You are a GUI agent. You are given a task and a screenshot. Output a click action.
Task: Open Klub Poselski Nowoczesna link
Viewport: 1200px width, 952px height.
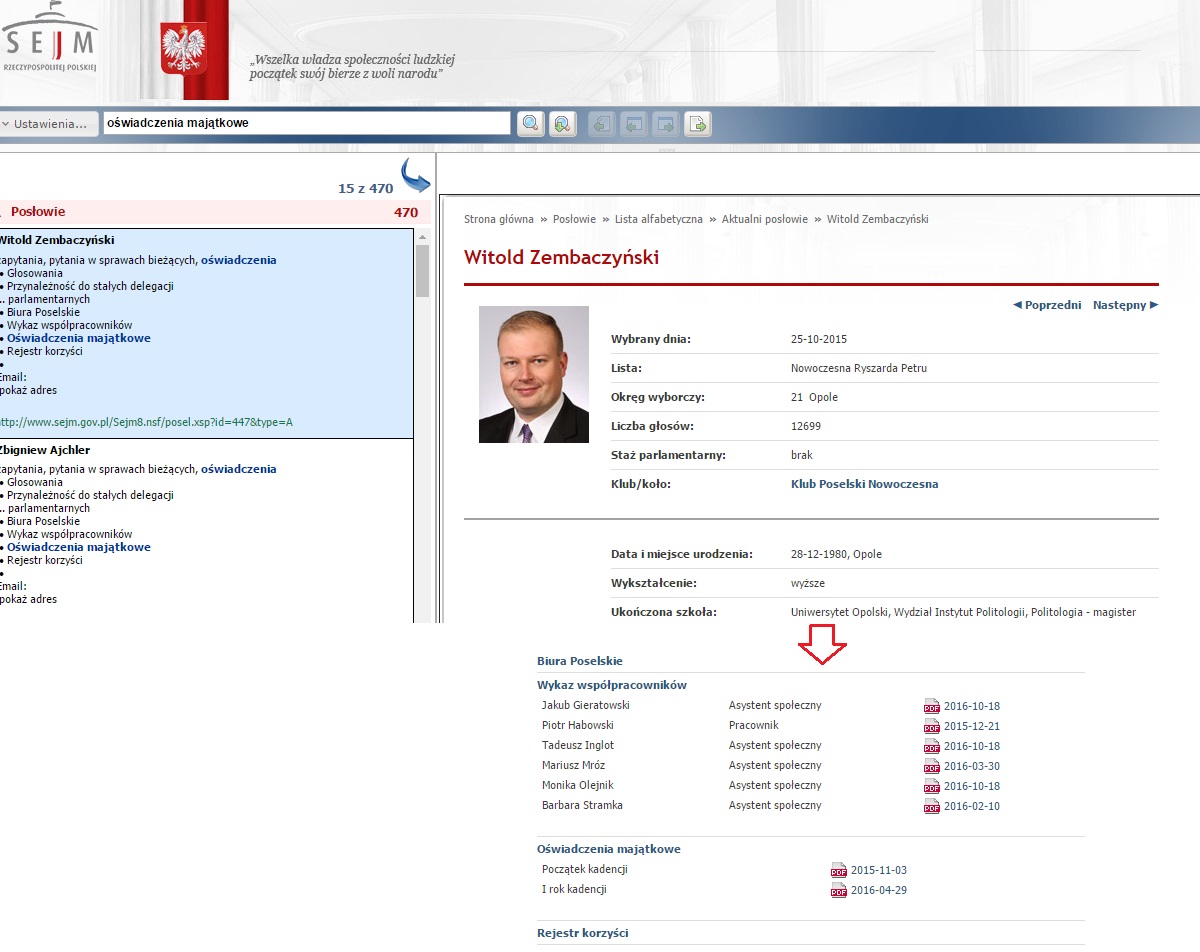click(x=864, y=484)
